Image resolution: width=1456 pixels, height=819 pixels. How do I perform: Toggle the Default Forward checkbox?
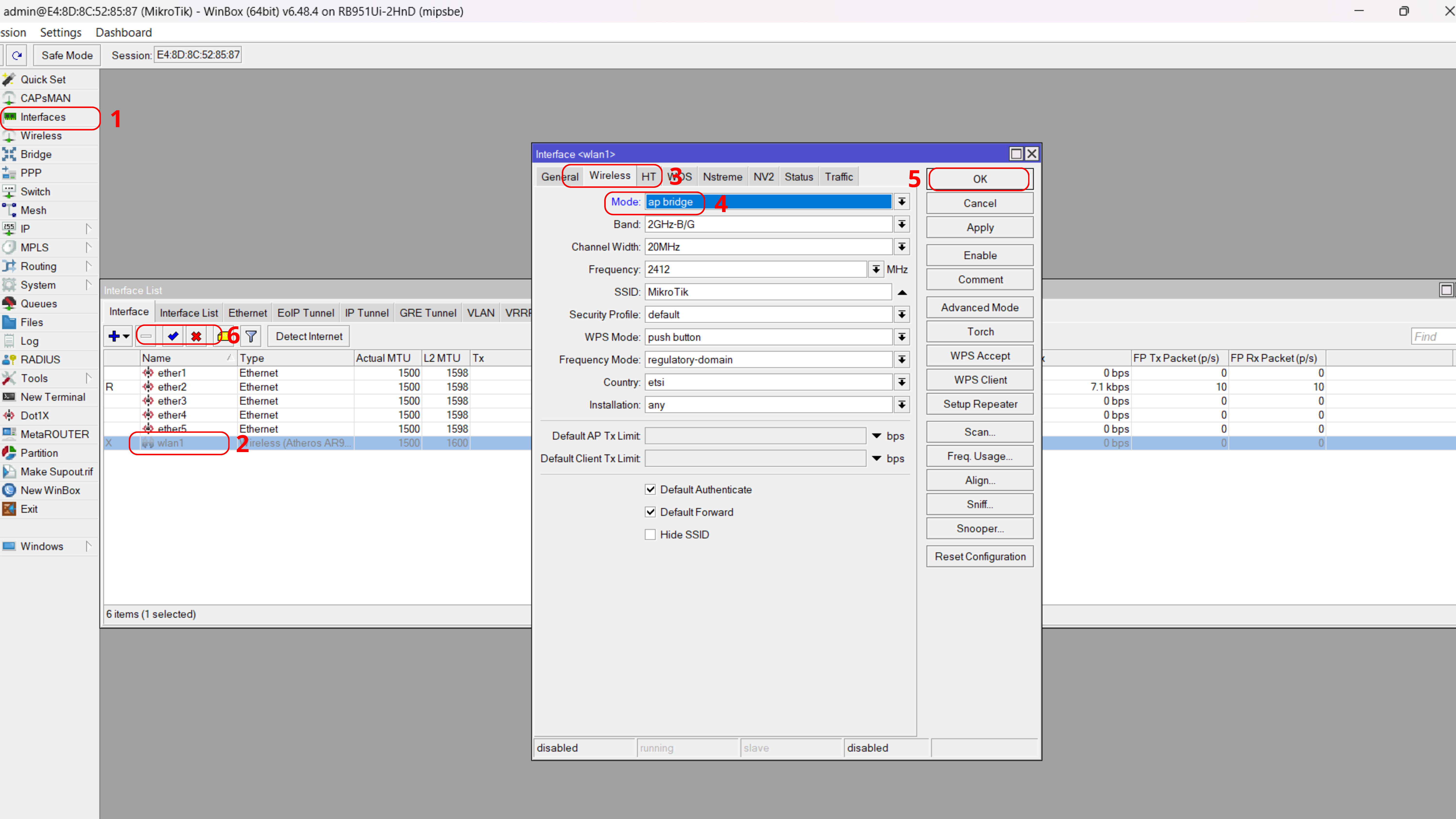(x=651, y=512)
